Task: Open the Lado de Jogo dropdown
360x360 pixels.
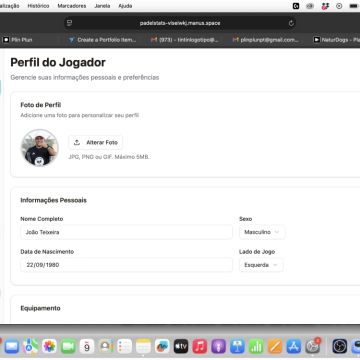Action: pos(261,265)
